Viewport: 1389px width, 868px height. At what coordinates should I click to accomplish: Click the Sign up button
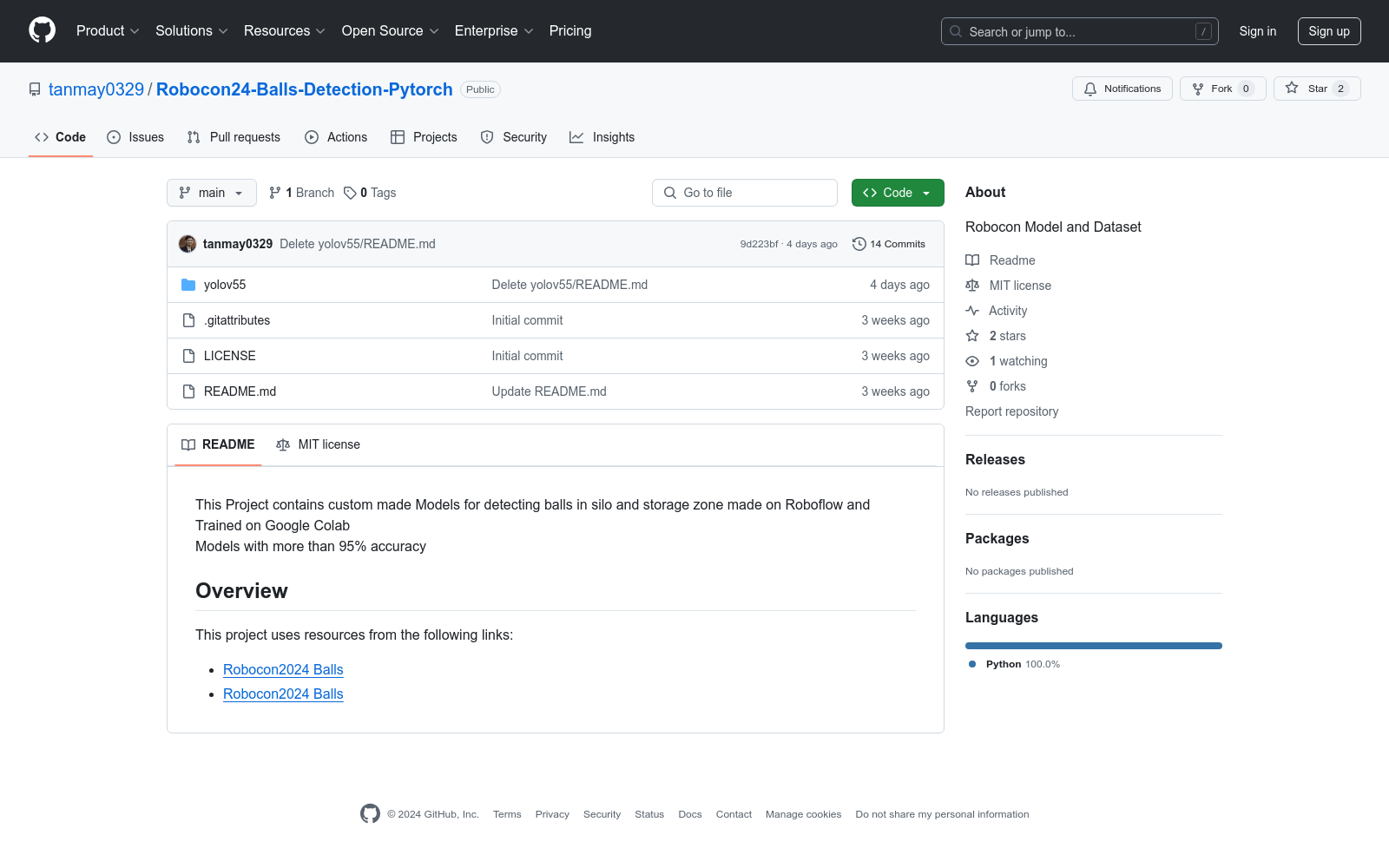click(x=1329, y=31)
